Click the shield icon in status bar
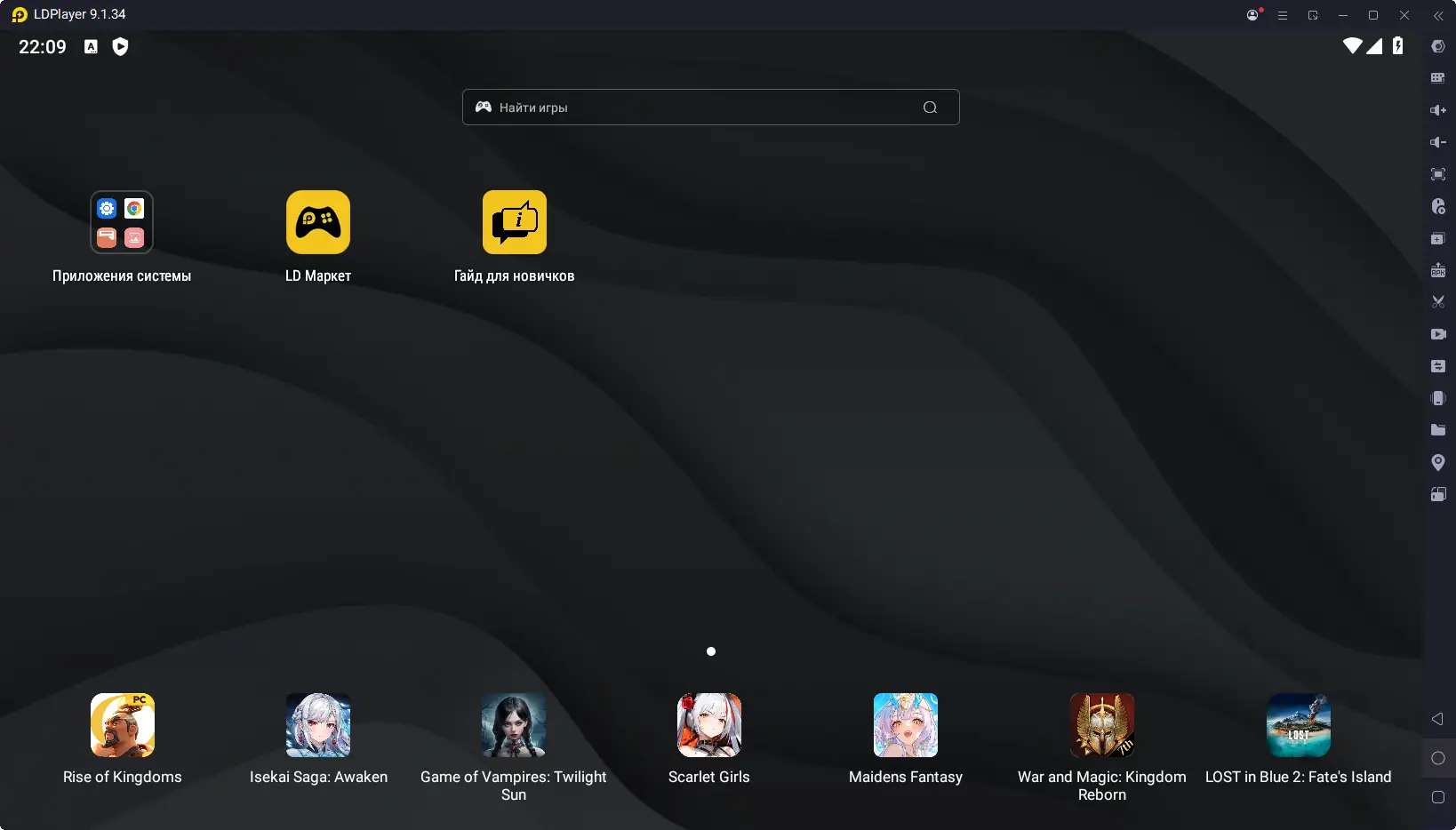 click(120, 46)
